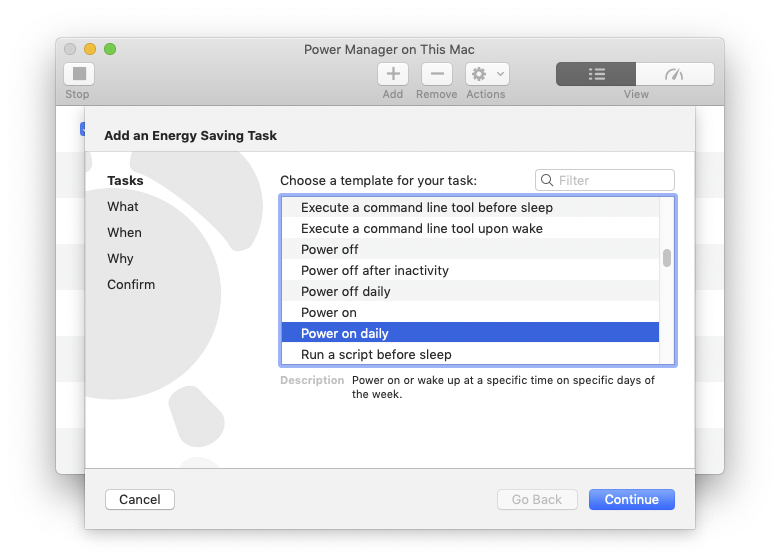
Task: Switch to gauge view in View control
Action: coord(675,74)
